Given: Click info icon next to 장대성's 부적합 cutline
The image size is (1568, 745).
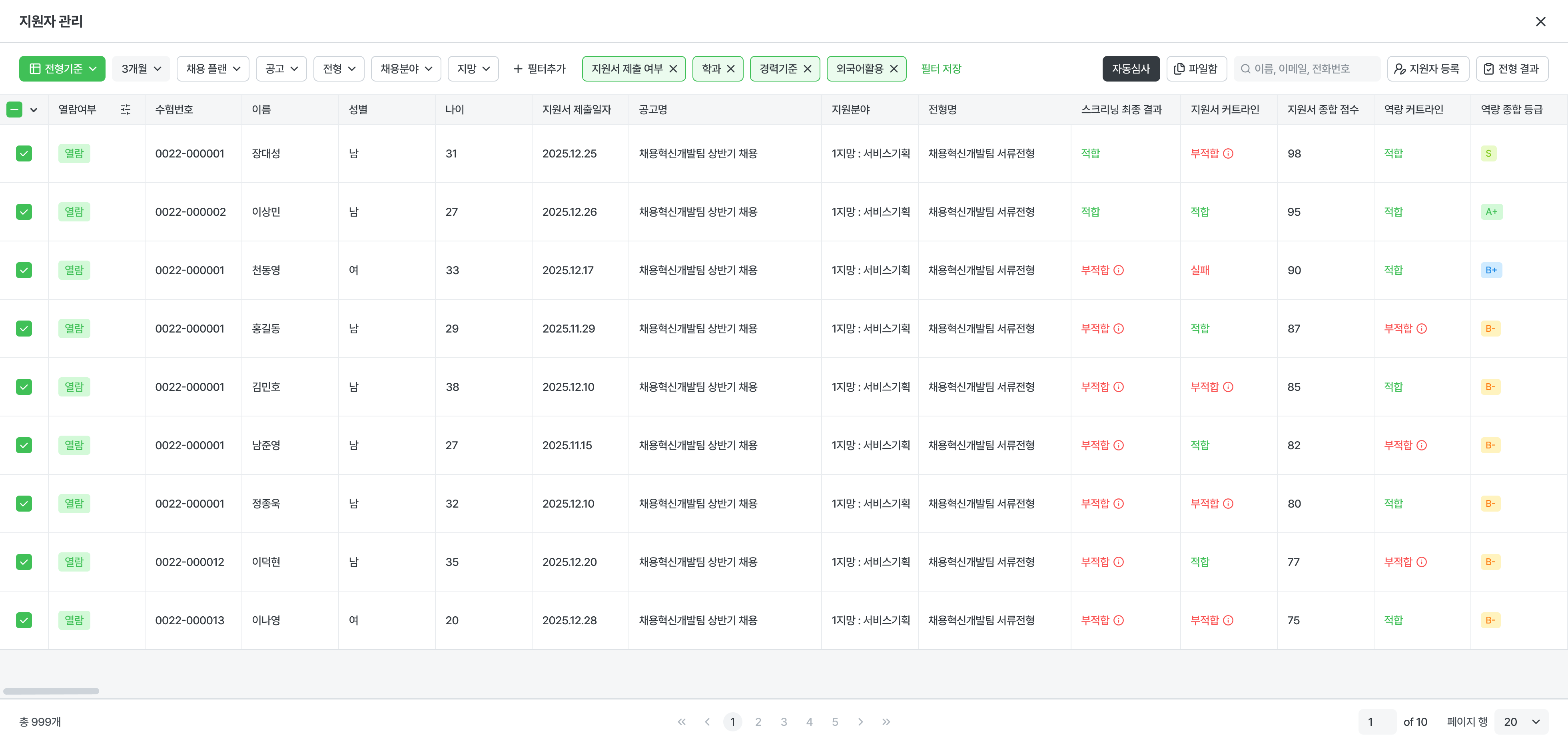Looking at the screenshot, I should 1228,153.
